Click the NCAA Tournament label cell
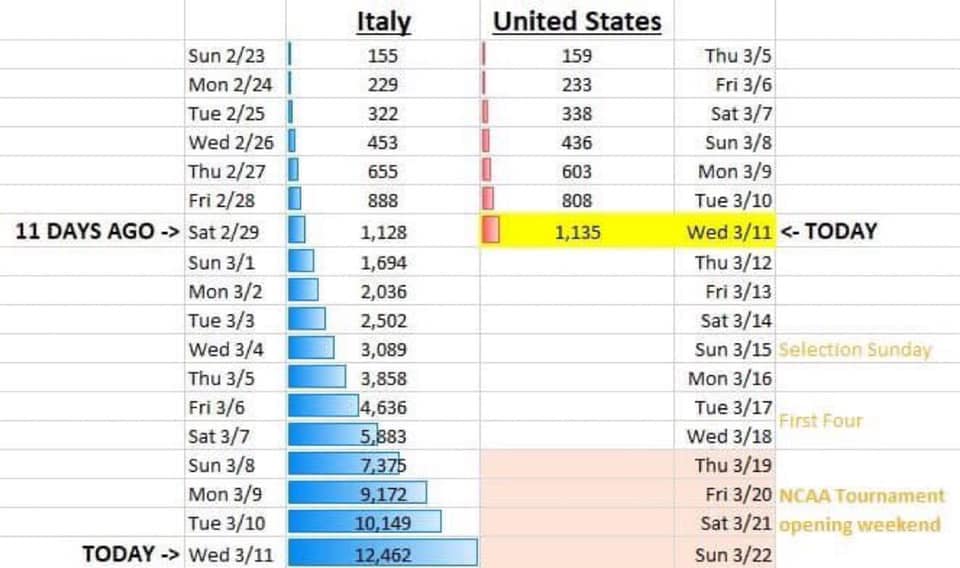960x568 pixels. [861, 495]
